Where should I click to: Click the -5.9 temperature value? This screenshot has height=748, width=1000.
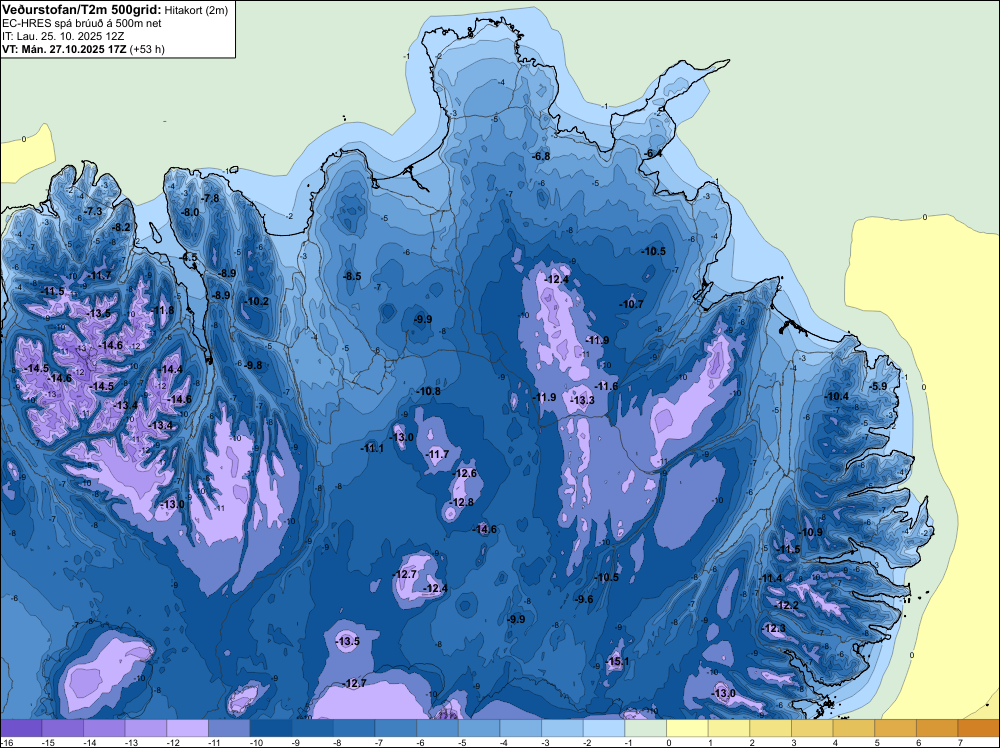(879, 386)
